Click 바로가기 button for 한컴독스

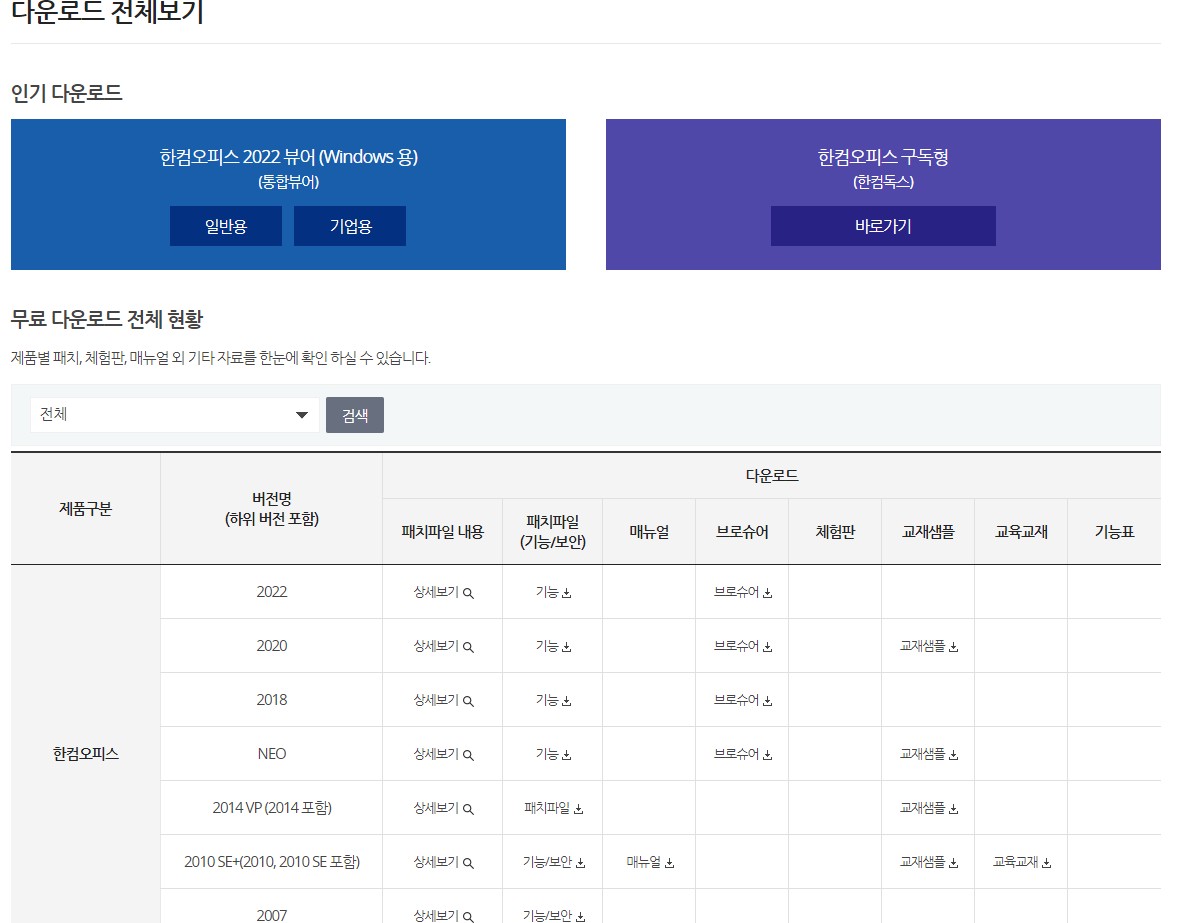[x=883, y=226]
